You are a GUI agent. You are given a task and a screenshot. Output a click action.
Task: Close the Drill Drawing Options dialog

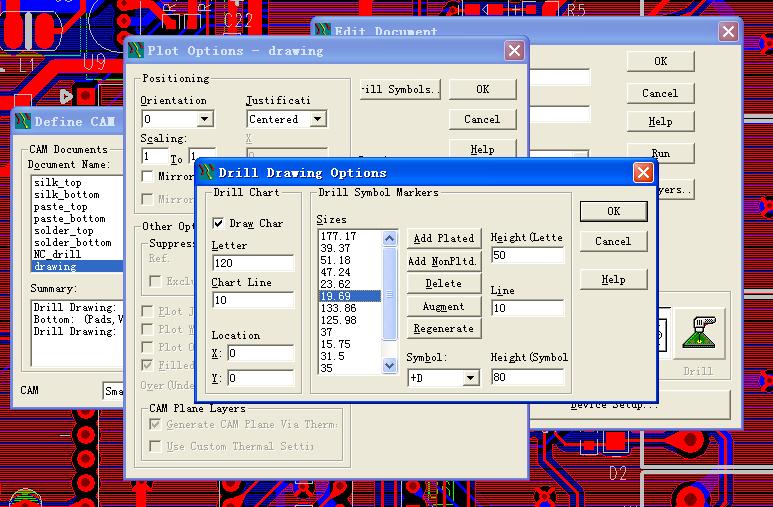[x=643, y=173]
